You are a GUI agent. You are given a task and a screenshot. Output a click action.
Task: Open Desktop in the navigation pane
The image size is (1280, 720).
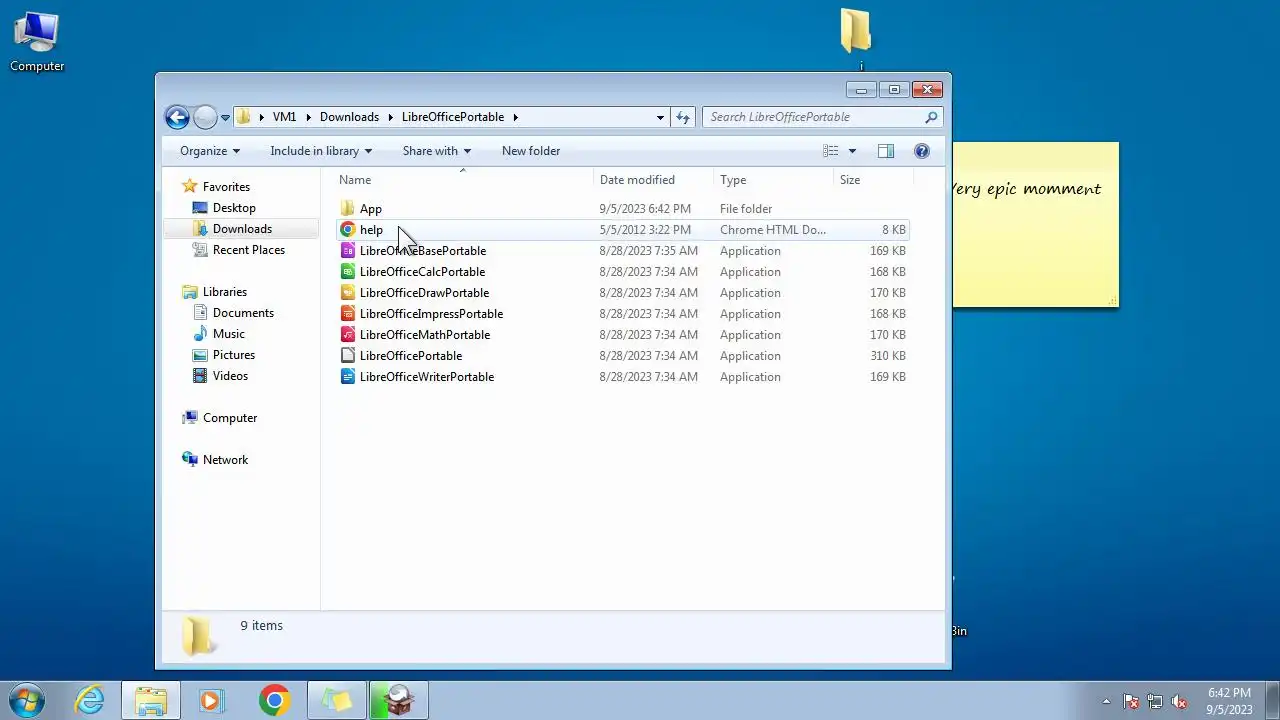coord(234,208)
